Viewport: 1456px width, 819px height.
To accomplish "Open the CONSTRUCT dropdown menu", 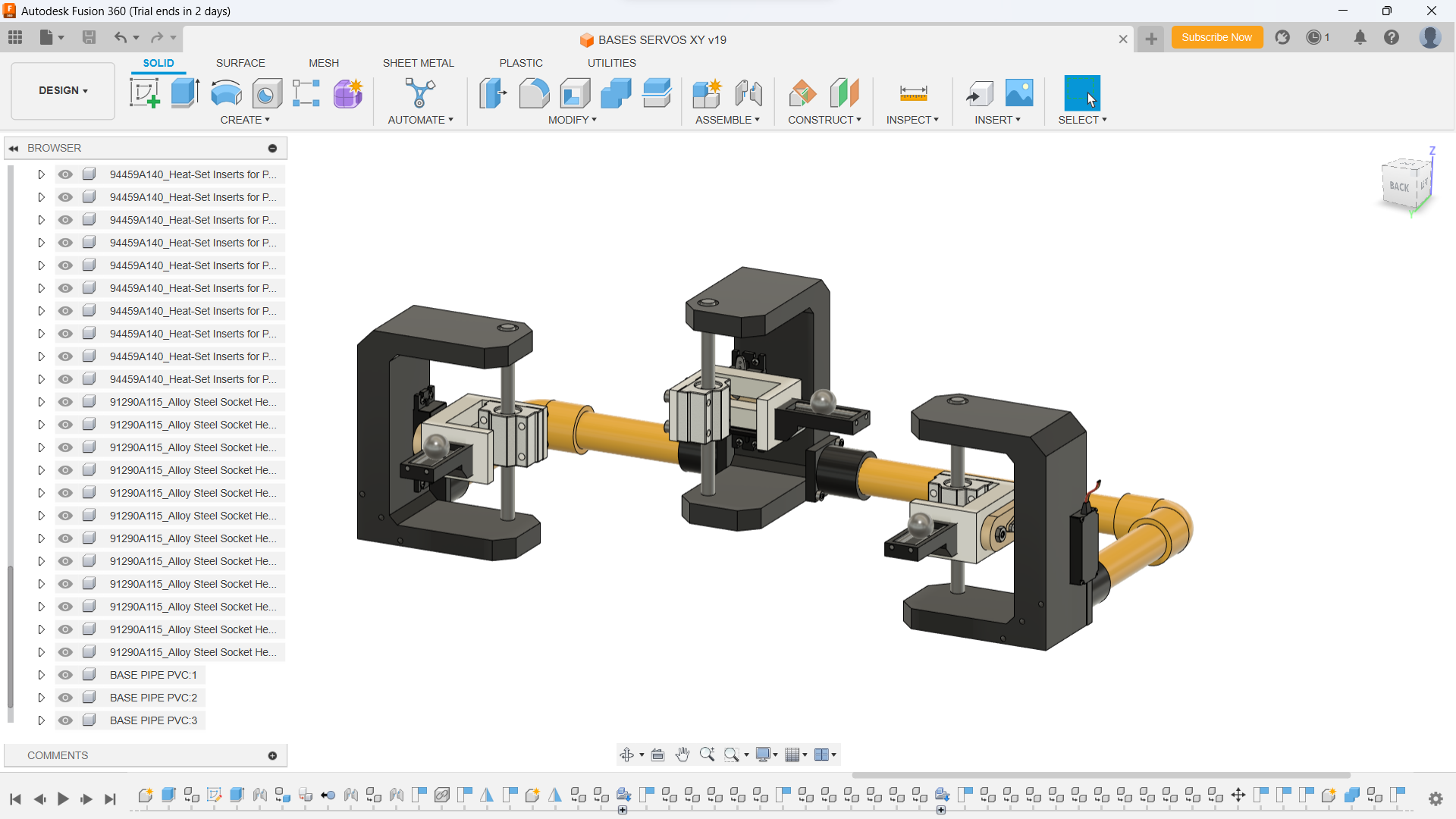I will coord(824,120).
